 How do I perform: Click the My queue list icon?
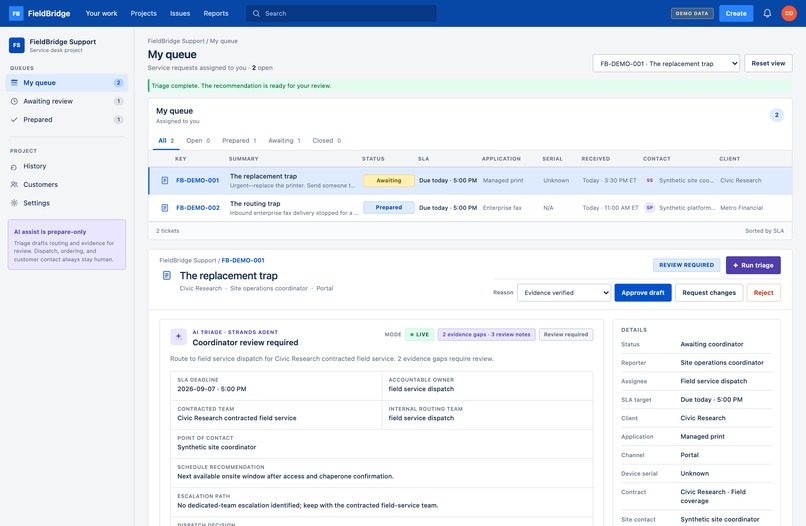click(14, 82)
